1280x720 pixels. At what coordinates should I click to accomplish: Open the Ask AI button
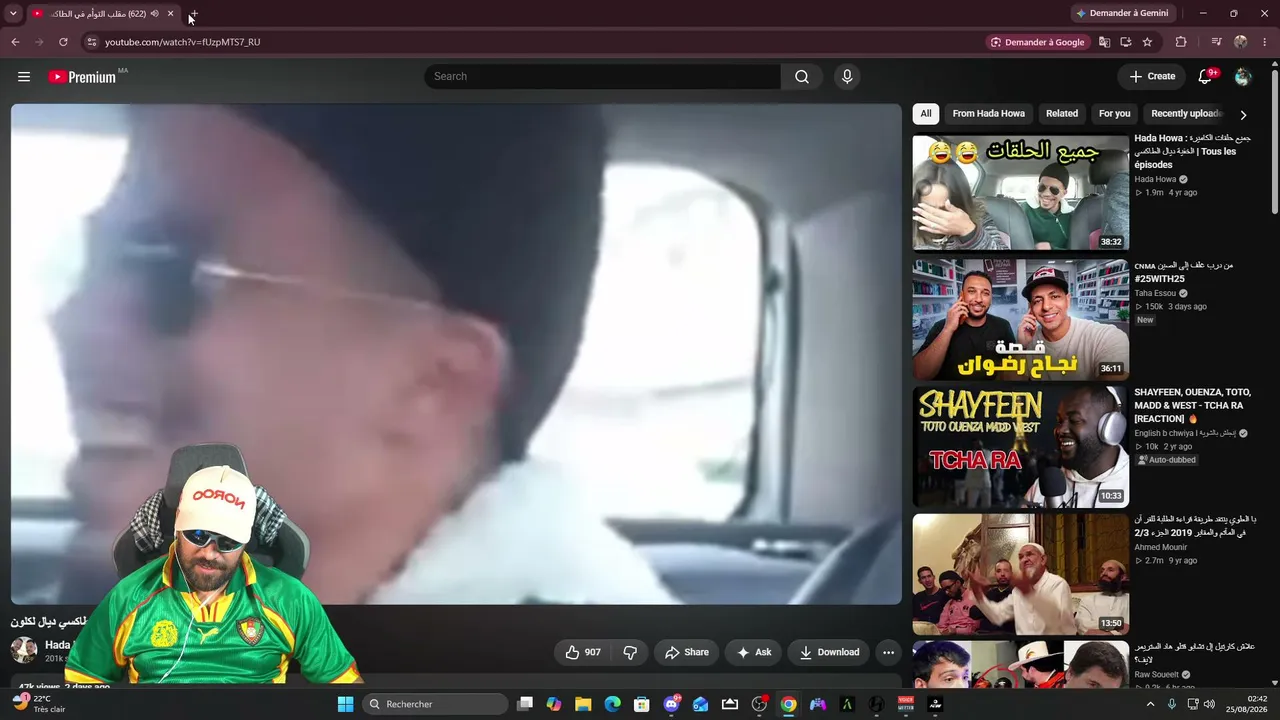click(x=754, y=652)
